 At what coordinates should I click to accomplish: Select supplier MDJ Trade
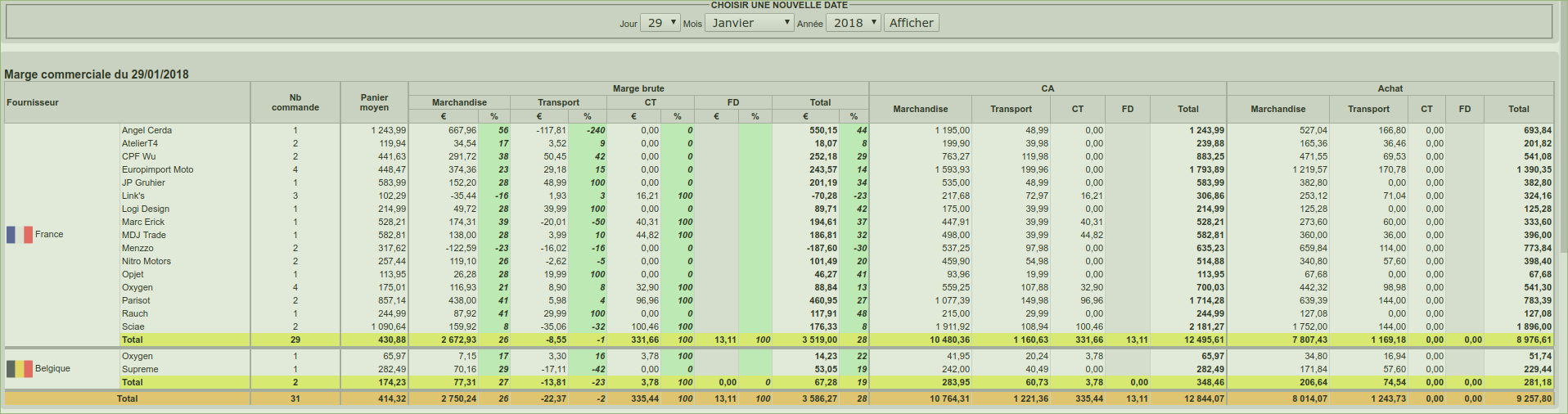click(x=144, y=235)
